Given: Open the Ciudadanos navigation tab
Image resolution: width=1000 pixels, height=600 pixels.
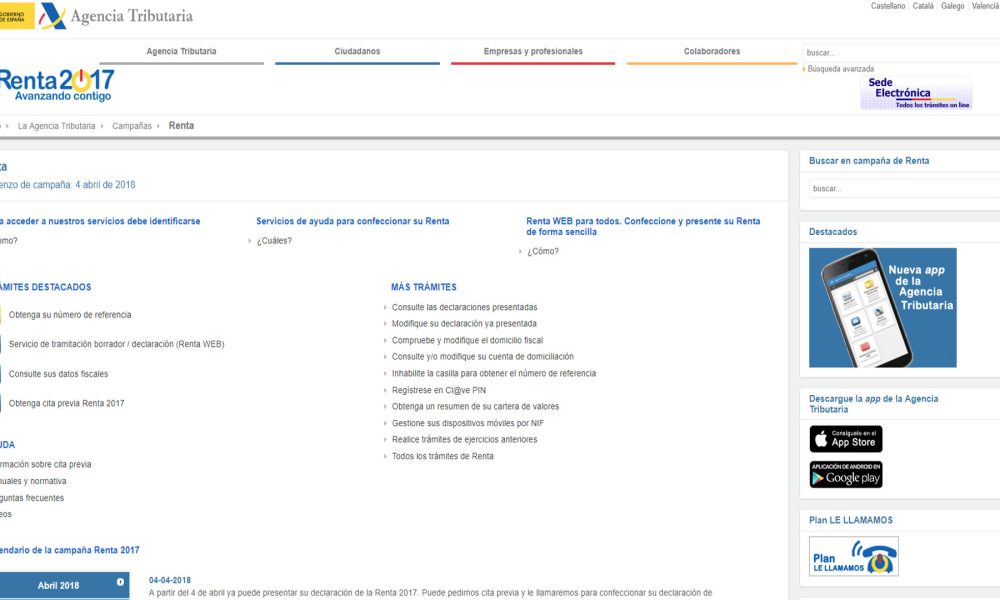Looking at the screenshot, I should pos(357,52).
